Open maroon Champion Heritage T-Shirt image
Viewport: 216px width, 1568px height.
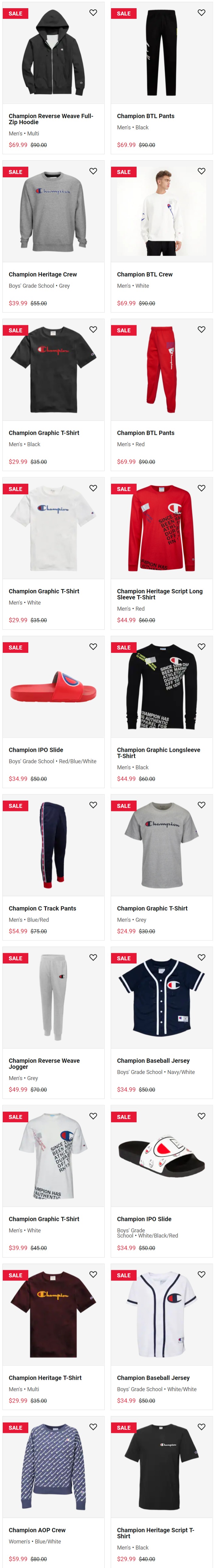(54, 1314)
